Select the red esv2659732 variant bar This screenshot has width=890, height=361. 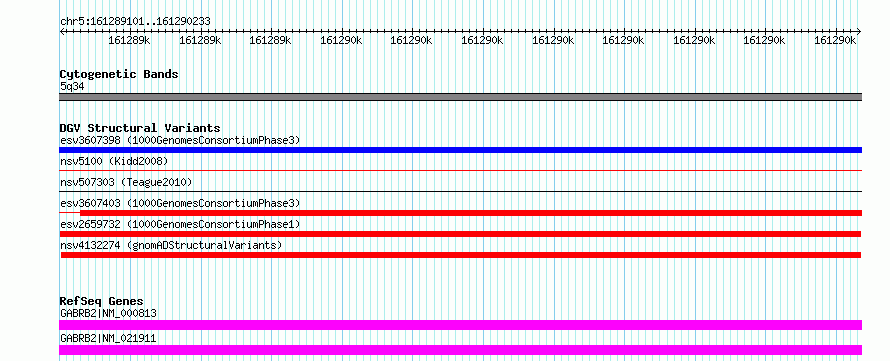(x=460, y=234)
